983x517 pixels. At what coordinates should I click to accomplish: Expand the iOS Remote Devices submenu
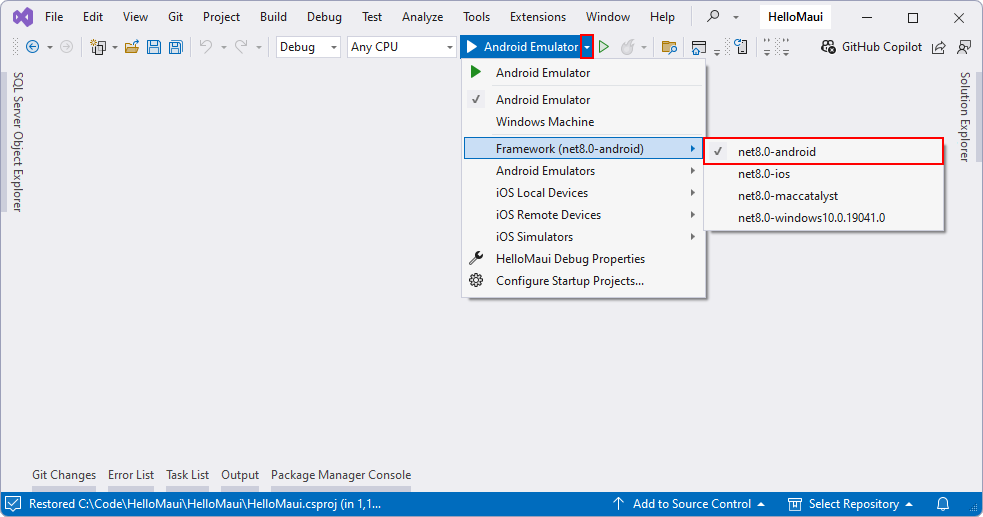(x=584, y=214)
